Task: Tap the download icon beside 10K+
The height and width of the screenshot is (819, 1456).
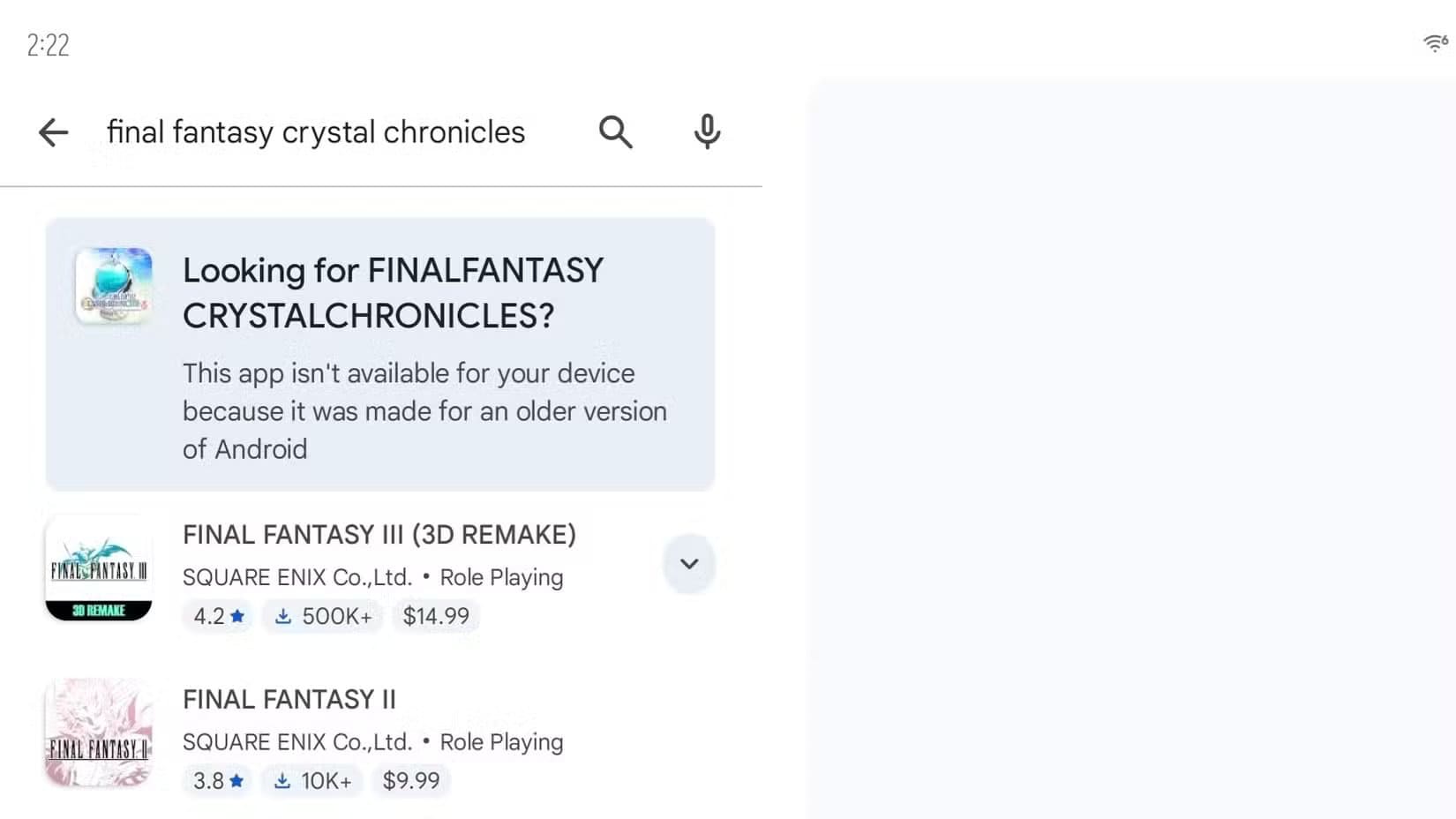Action: [x=283, y=780]
